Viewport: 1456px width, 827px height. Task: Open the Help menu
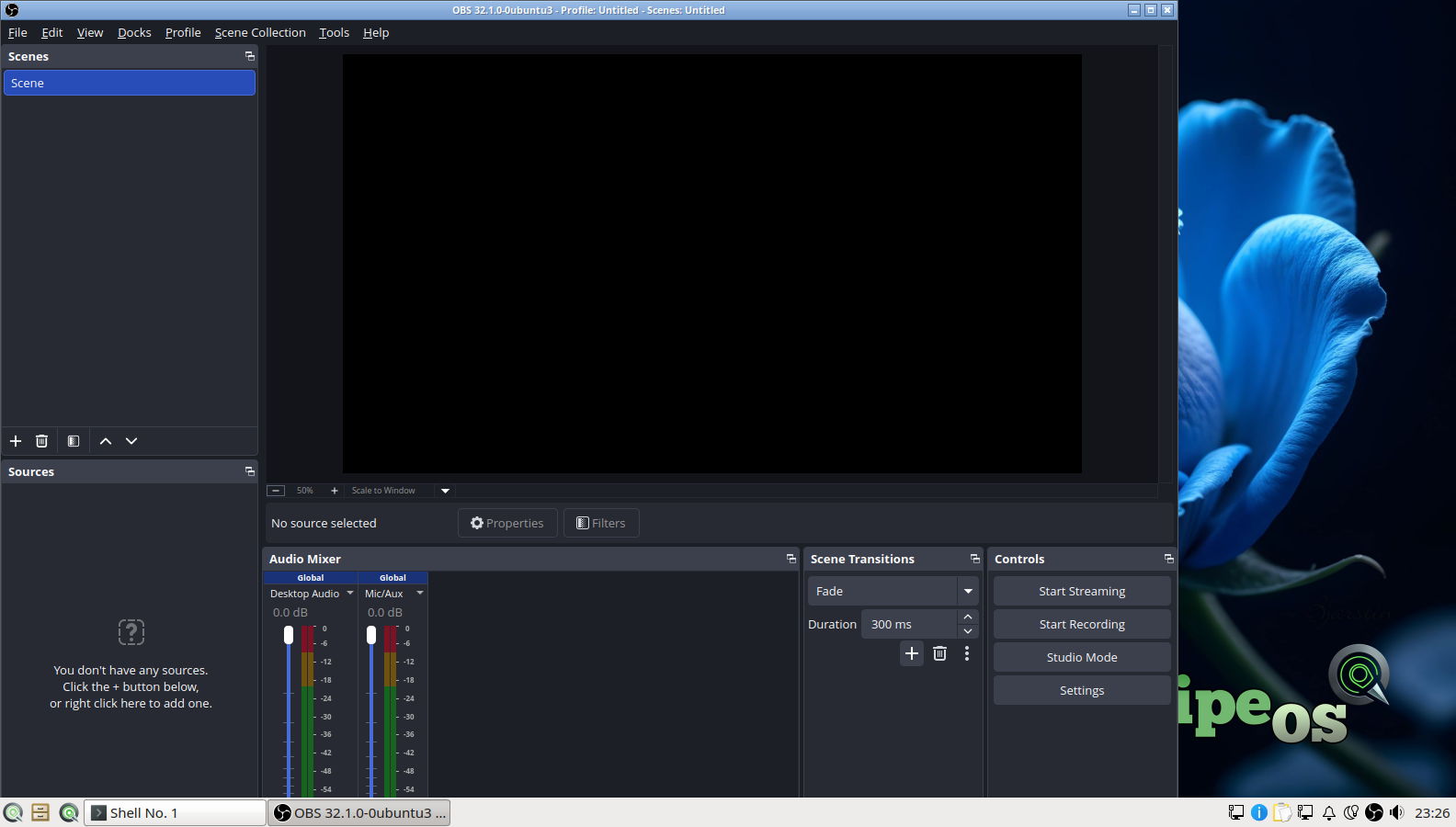pyautogui.click(x=376, y=32)
